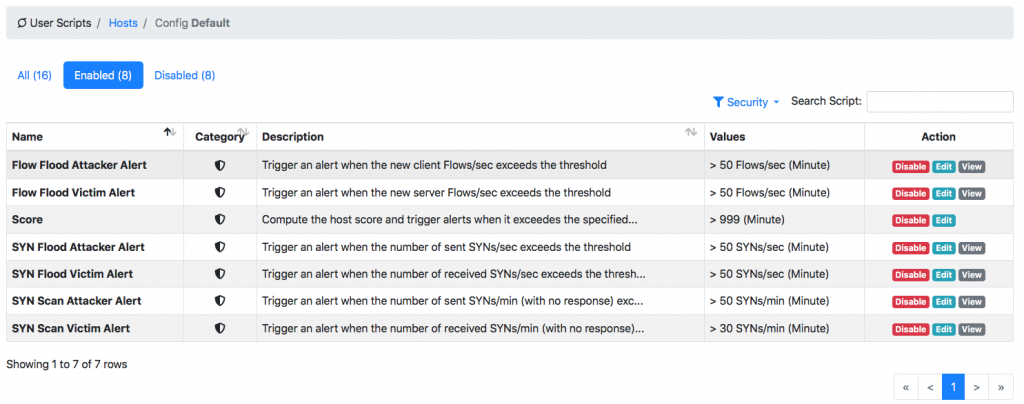Click the shield category icon in Score row
Viewport: 1024px width, 404px height.
pos(219,220)
